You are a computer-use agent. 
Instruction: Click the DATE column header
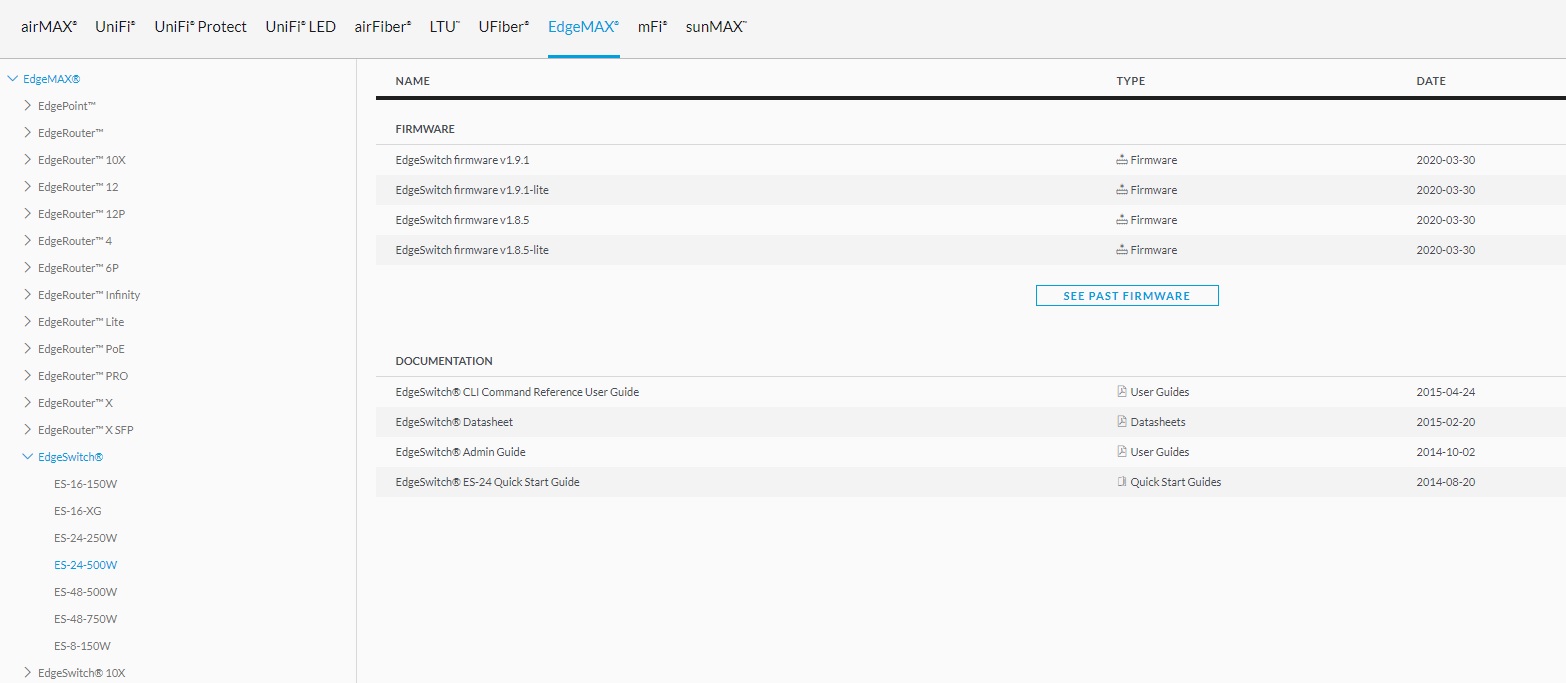tap(1431, 81)
